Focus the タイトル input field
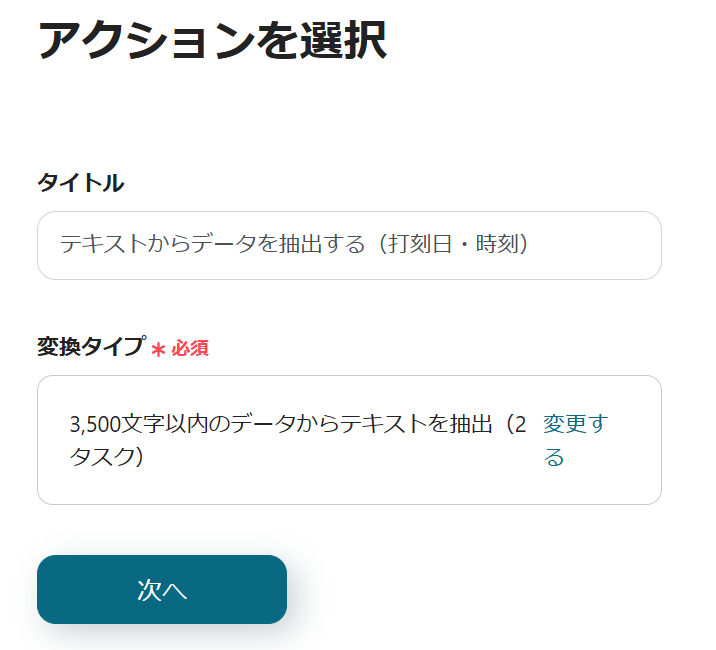Screen dimensions: 716x650 pos(349,245)
